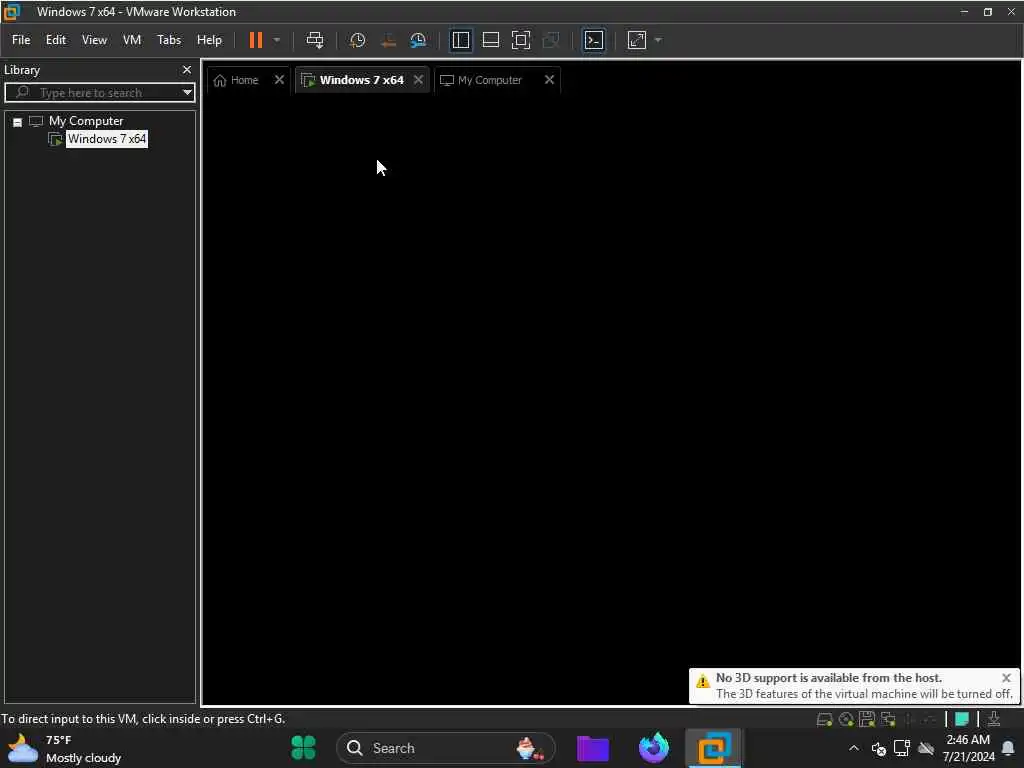Open the purple file manager taskbar icon
The image size is (1024, 768).
593,748
